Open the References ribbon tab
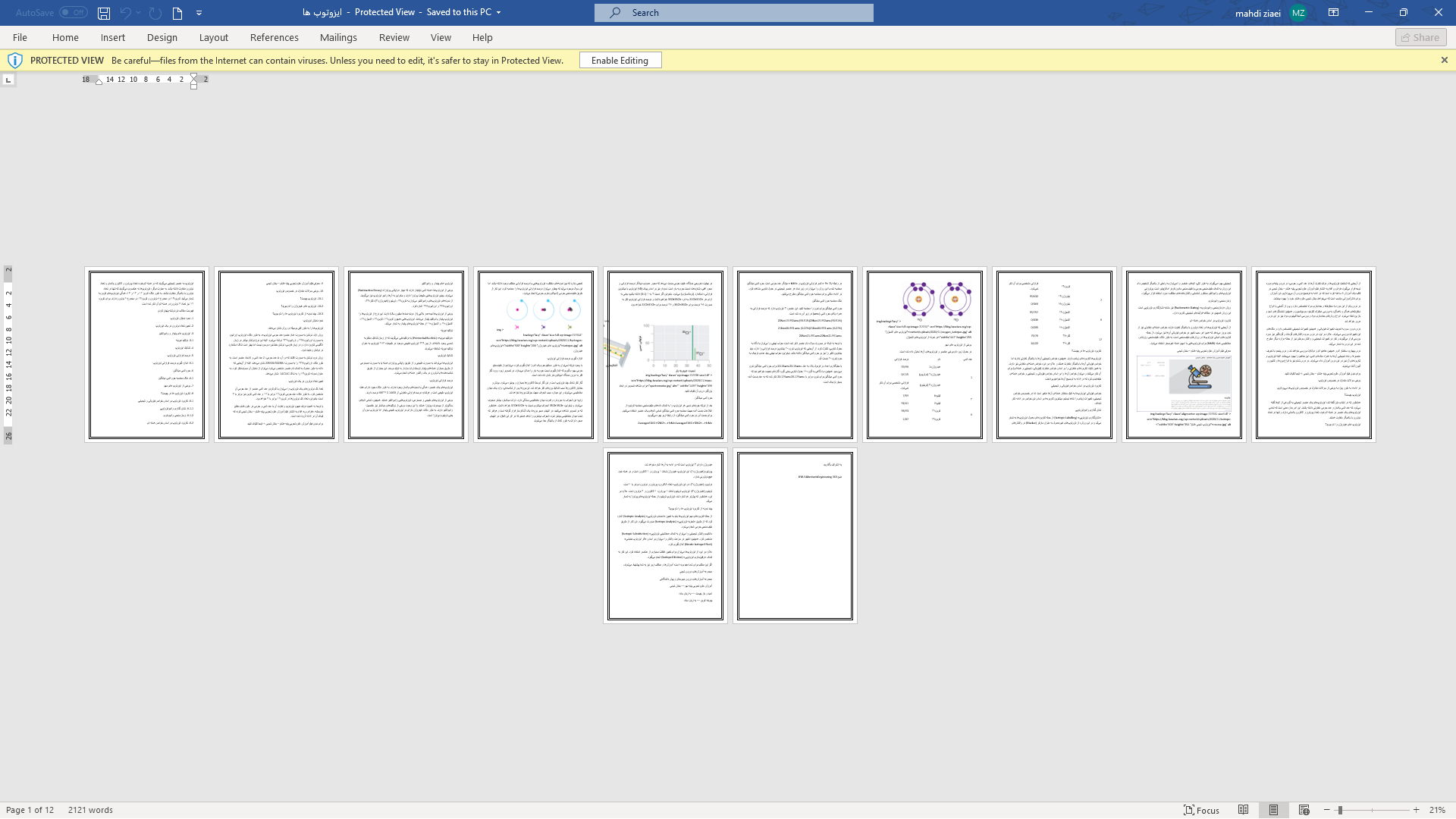This screenshot has height=819, width=1456. pyautogui.click(x=273, y=37)
